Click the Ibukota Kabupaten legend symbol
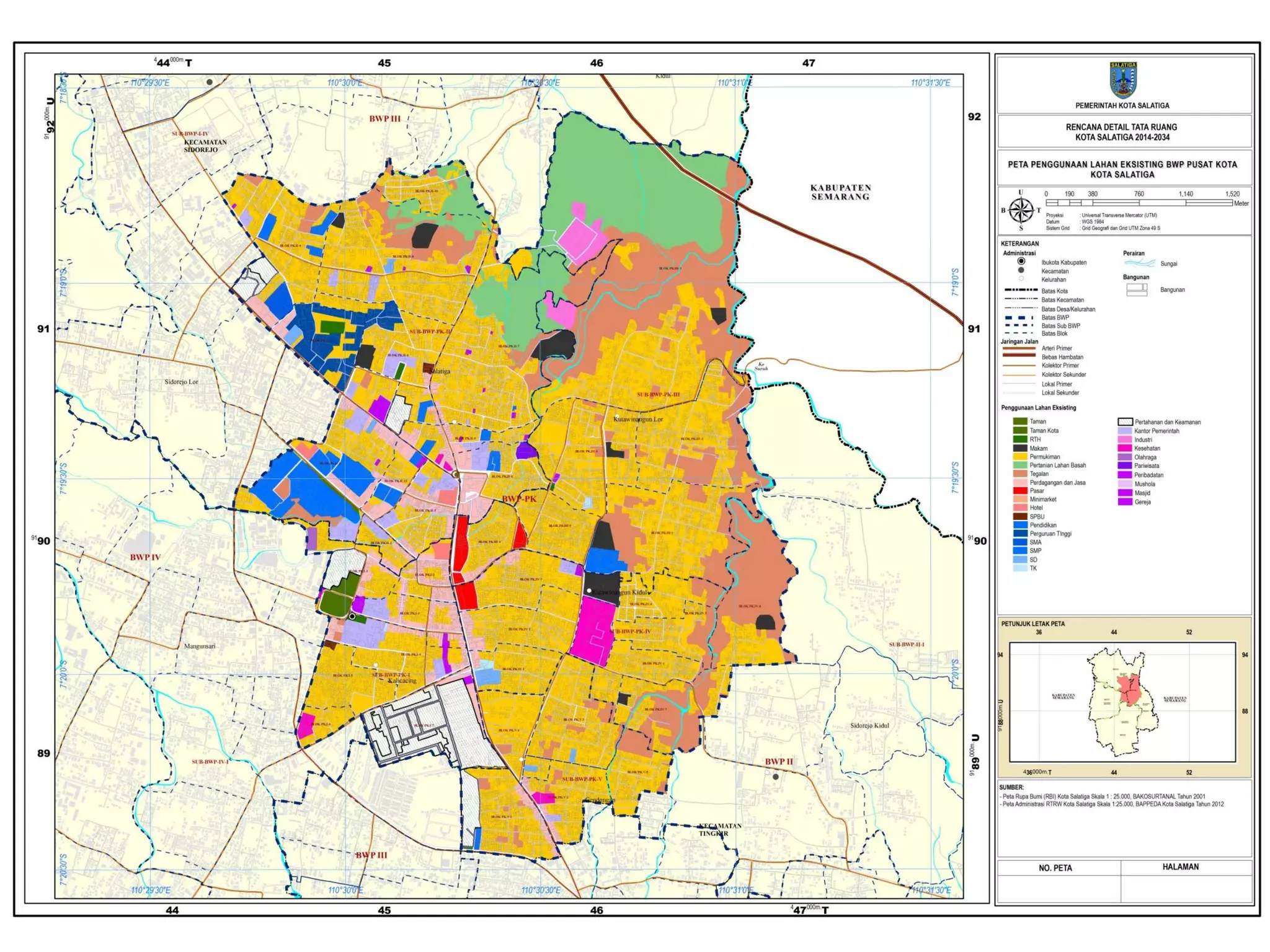 click(x=1021, y=262)
